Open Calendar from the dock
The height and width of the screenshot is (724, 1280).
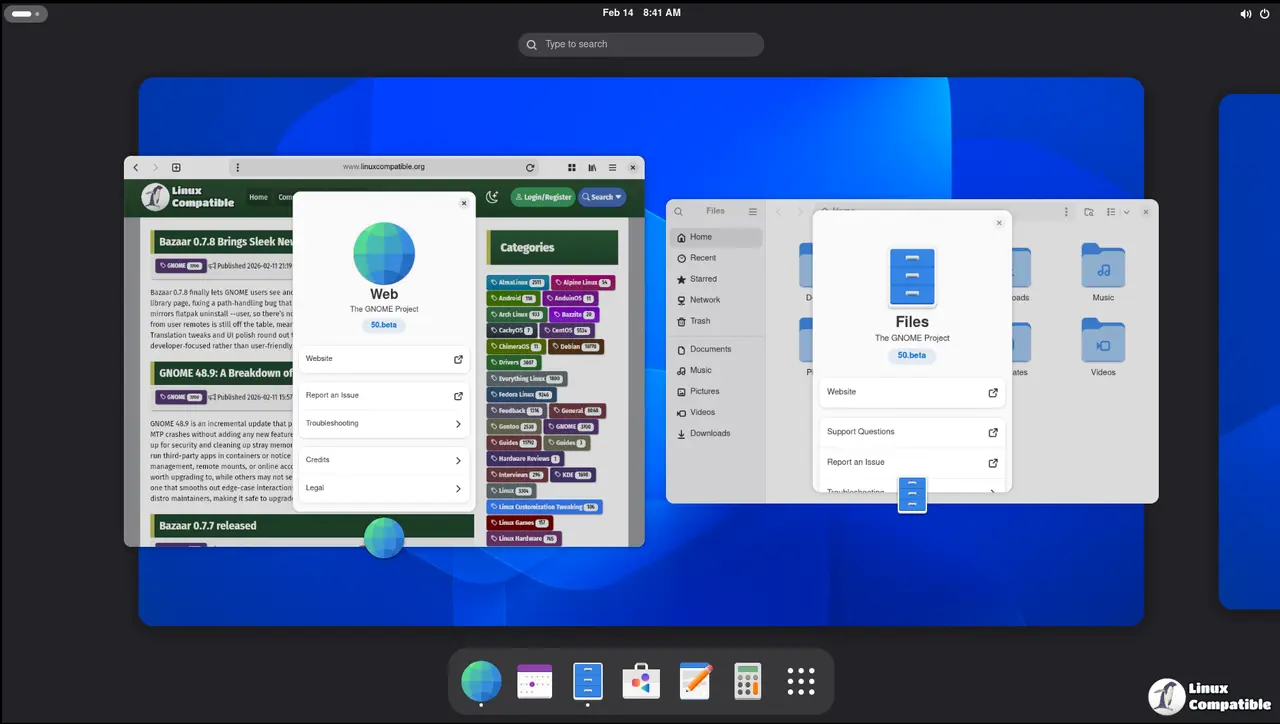tap(534, 681)
